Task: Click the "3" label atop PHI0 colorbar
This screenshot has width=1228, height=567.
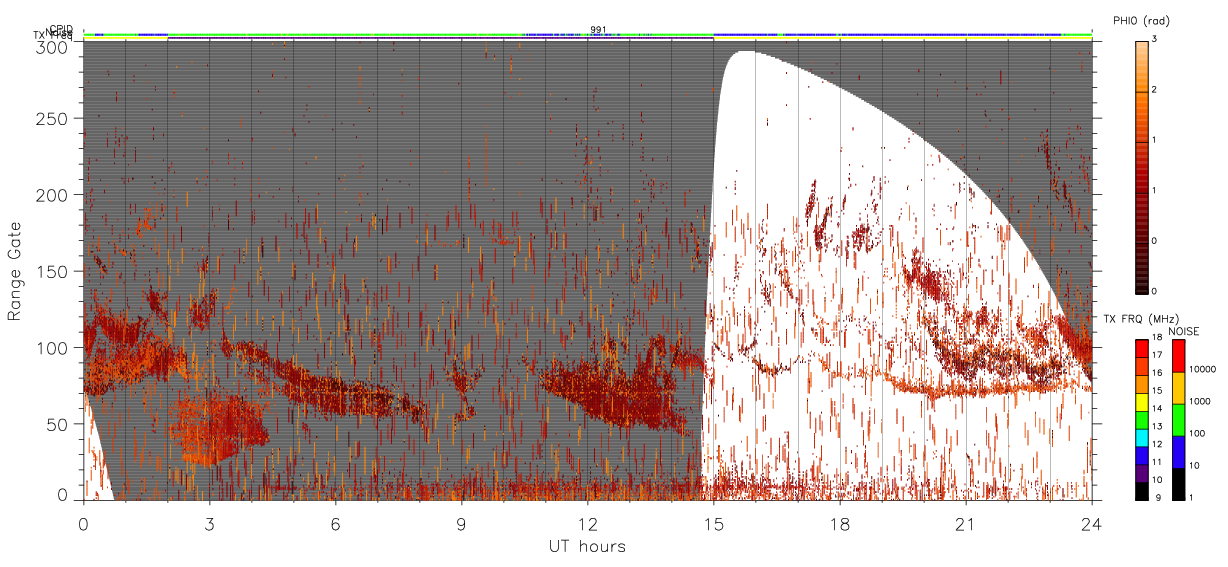Action: tap(1154, 41)
